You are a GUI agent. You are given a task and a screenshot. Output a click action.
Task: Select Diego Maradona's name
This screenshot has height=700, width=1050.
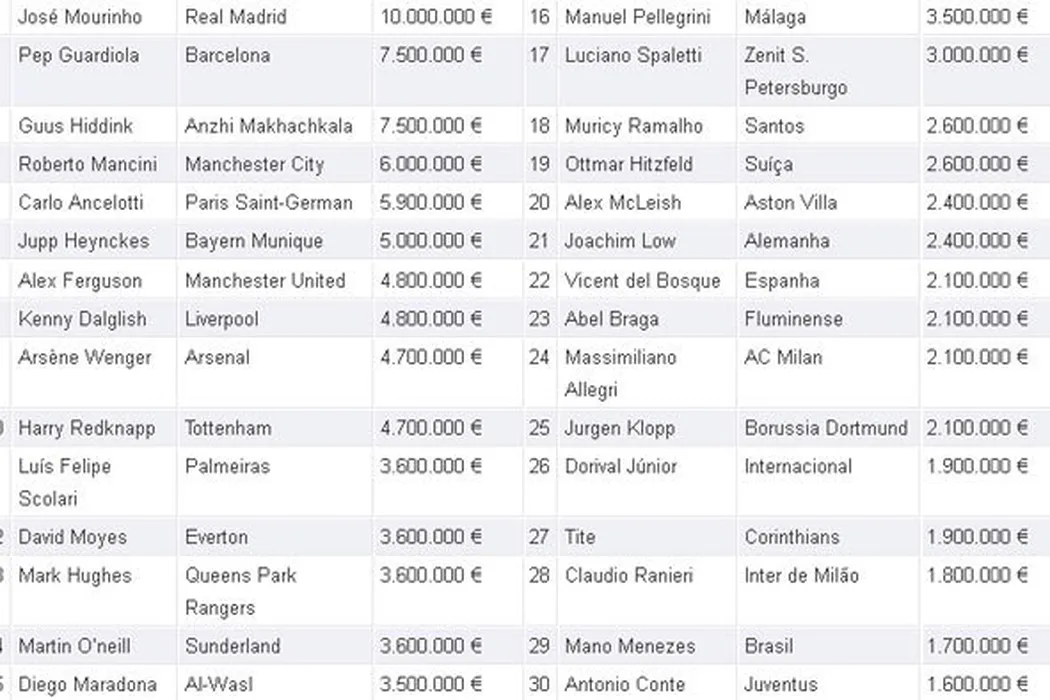pos(87,685)
